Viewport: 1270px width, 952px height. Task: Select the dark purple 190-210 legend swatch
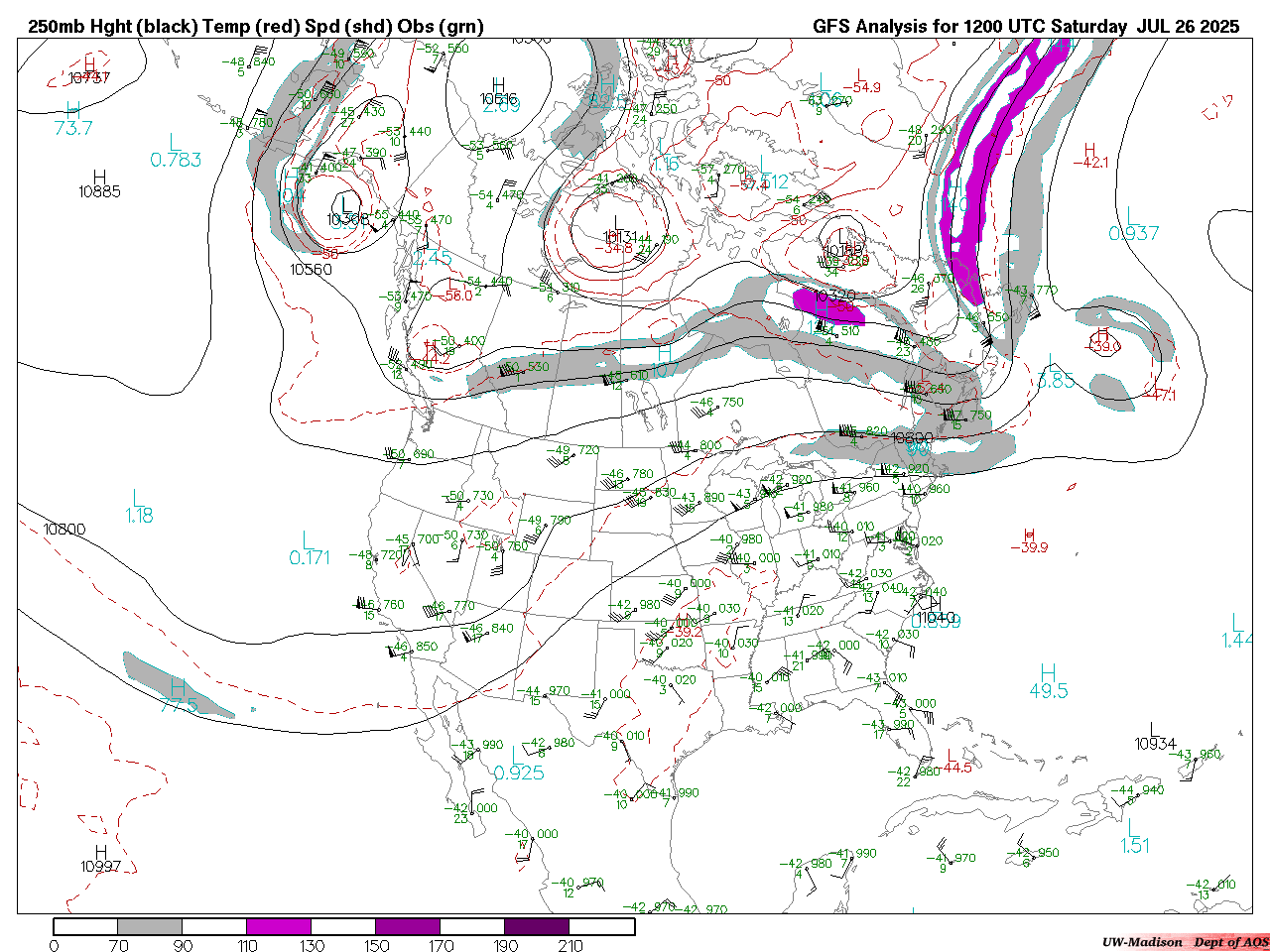(537, 927)
